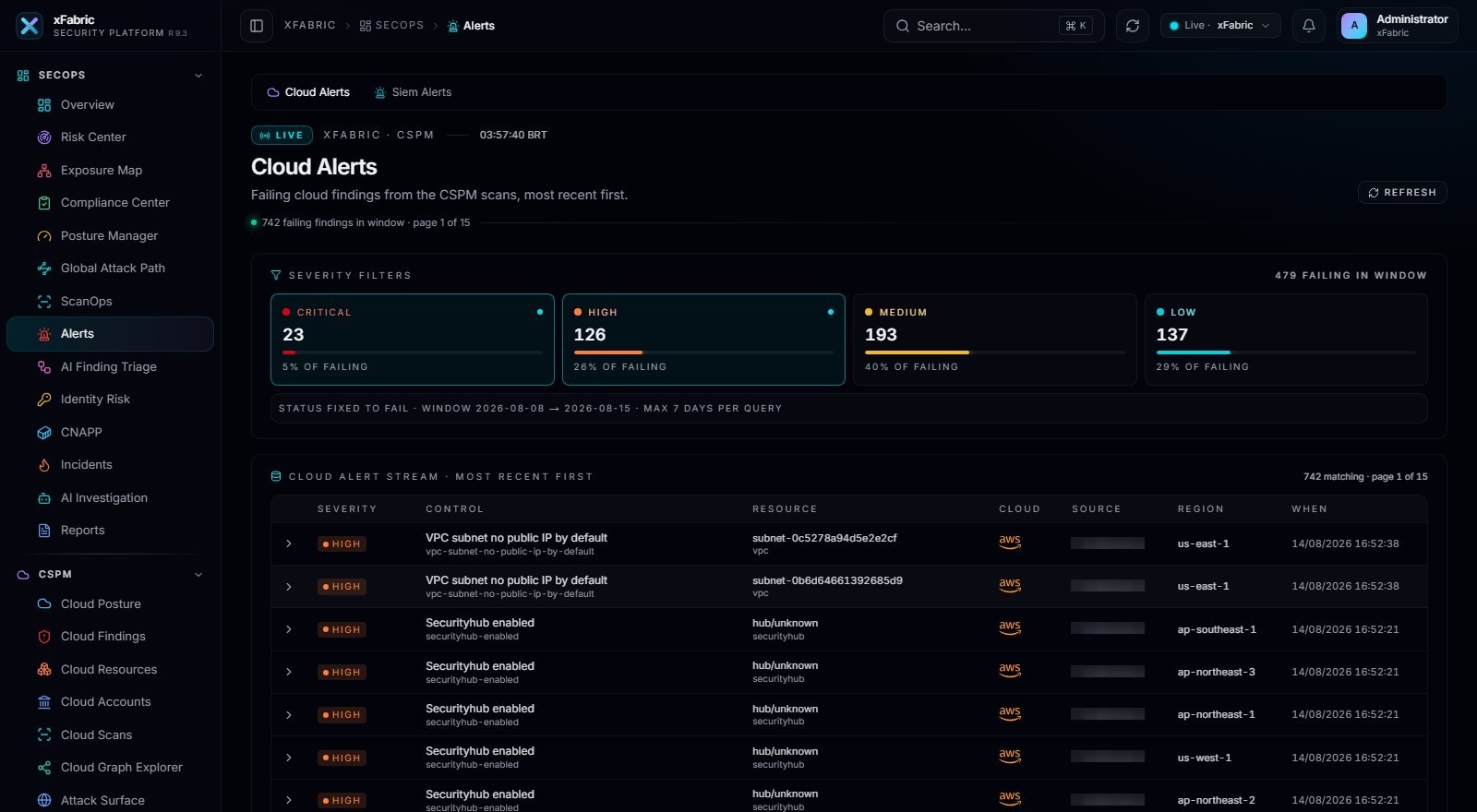Open the Administrator account menu
Viewport: 1477px width, 812px height.
[x=1398, y=26]
